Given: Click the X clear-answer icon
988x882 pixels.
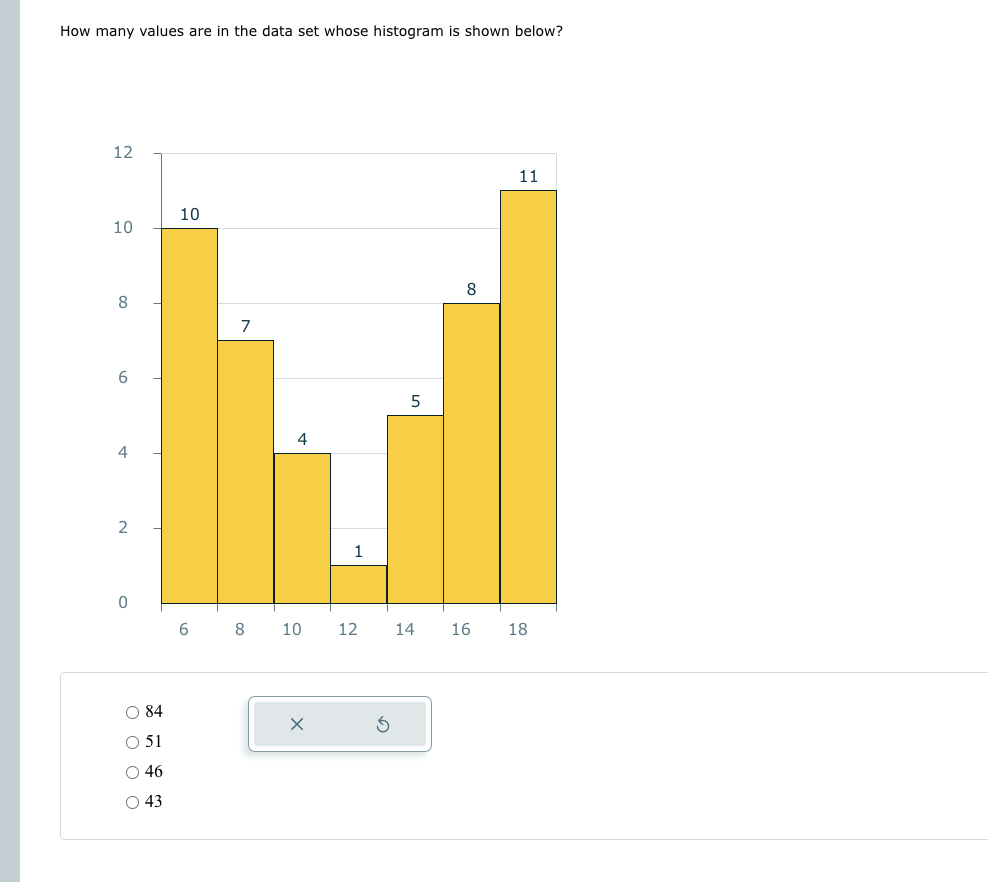Looking at the screenshot, I should 297,724.
